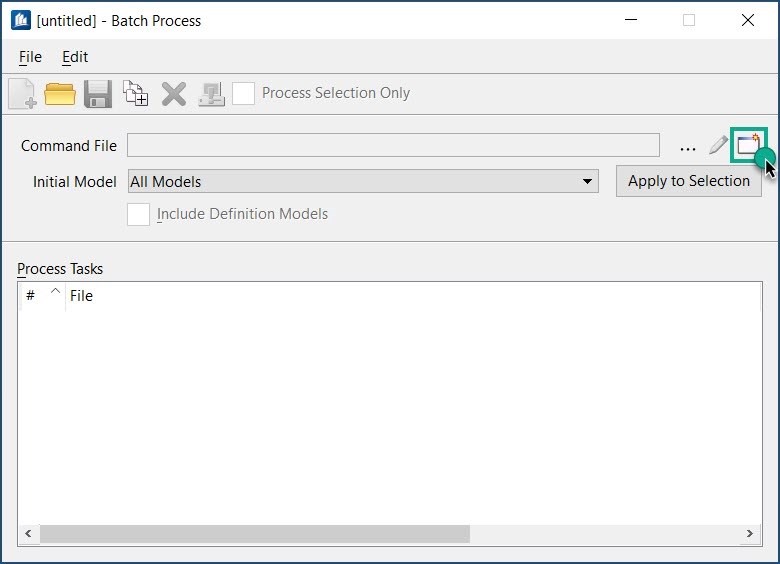Click the Edit command file pencil icon
The width and height of the screenshot is (780, 564).
tap(718, 146)
